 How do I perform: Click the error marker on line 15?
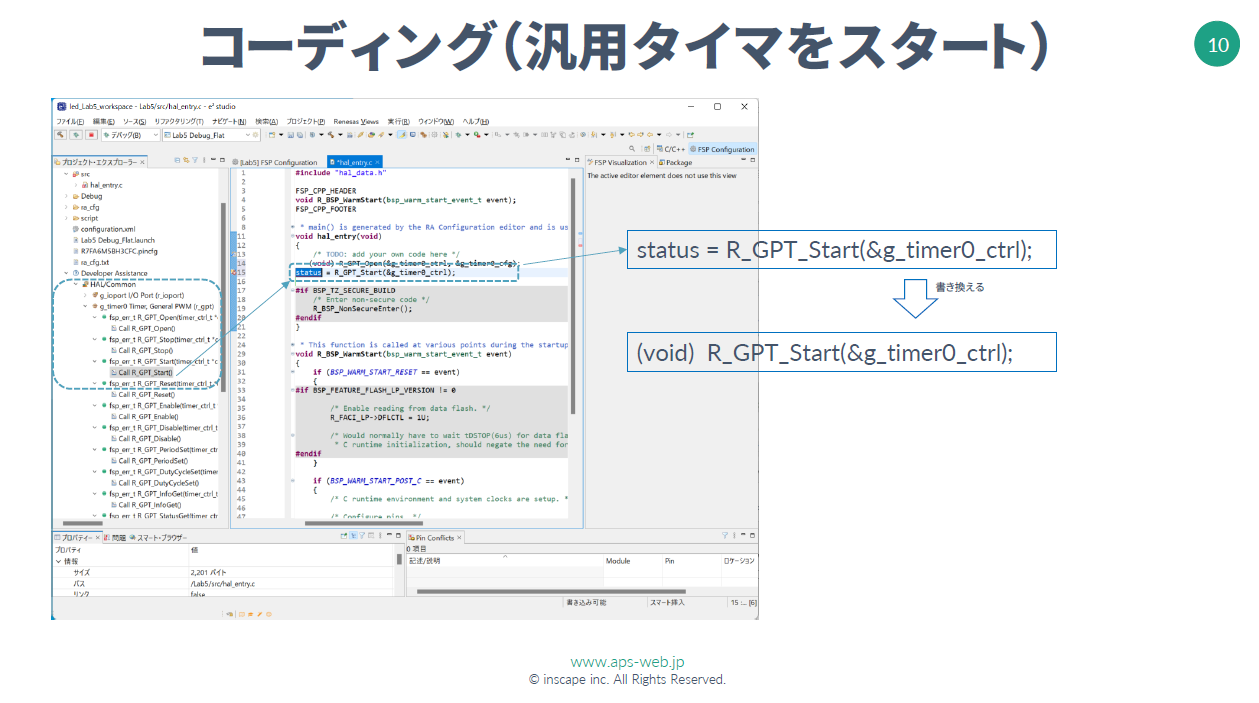tap(236, 272)
